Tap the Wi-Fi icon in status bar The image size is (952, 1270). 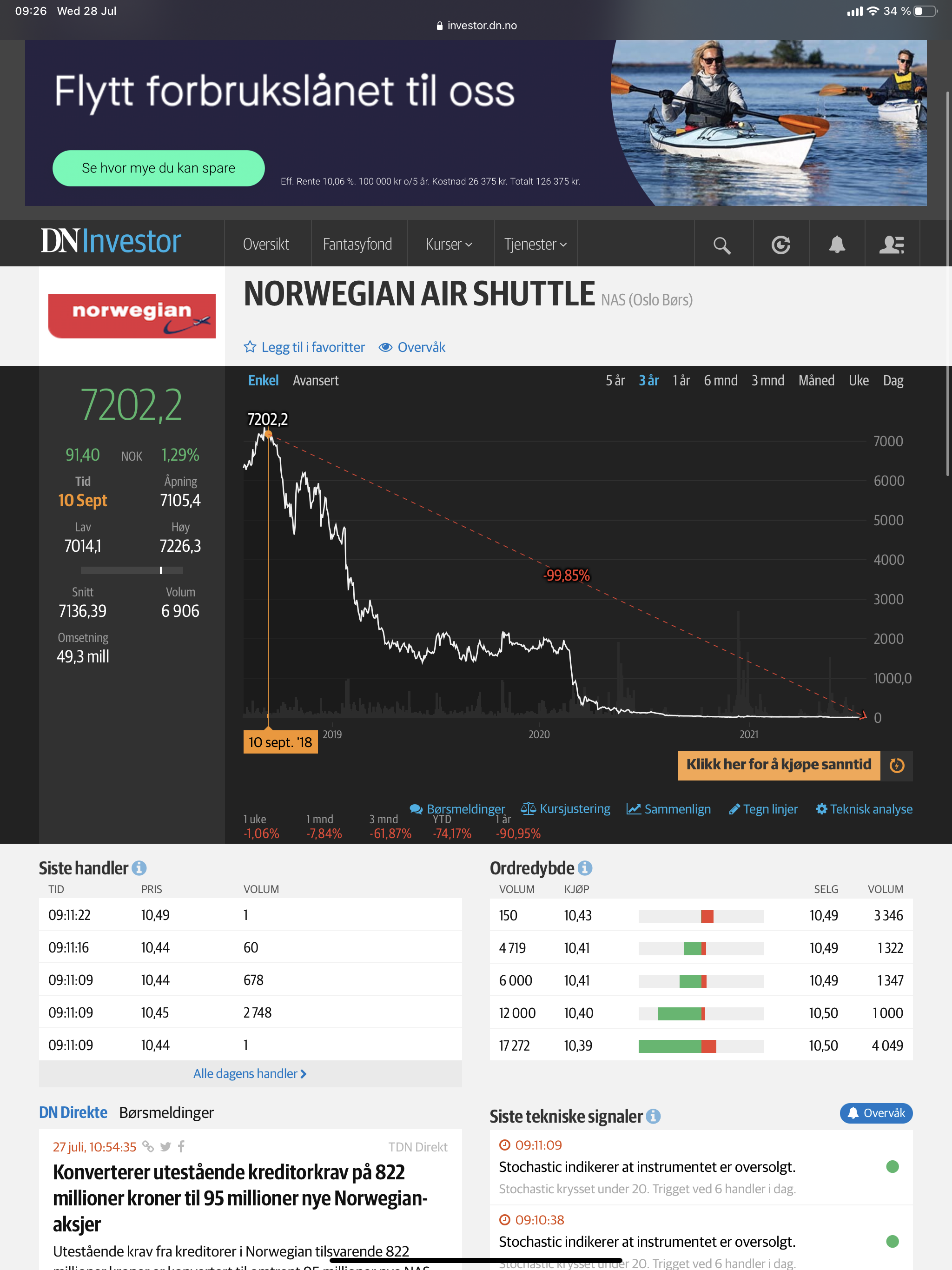click(873, 11)
